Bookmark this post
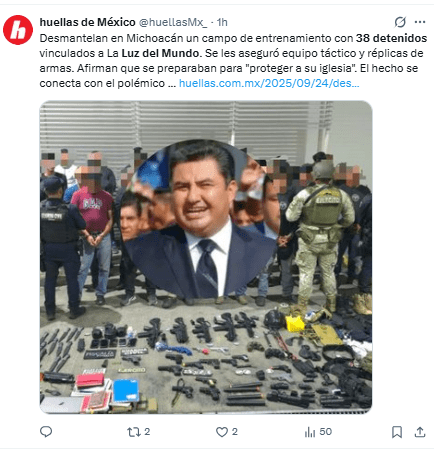Image resolution: width=434 pixels, height=450 pixels. pos(397,432)
